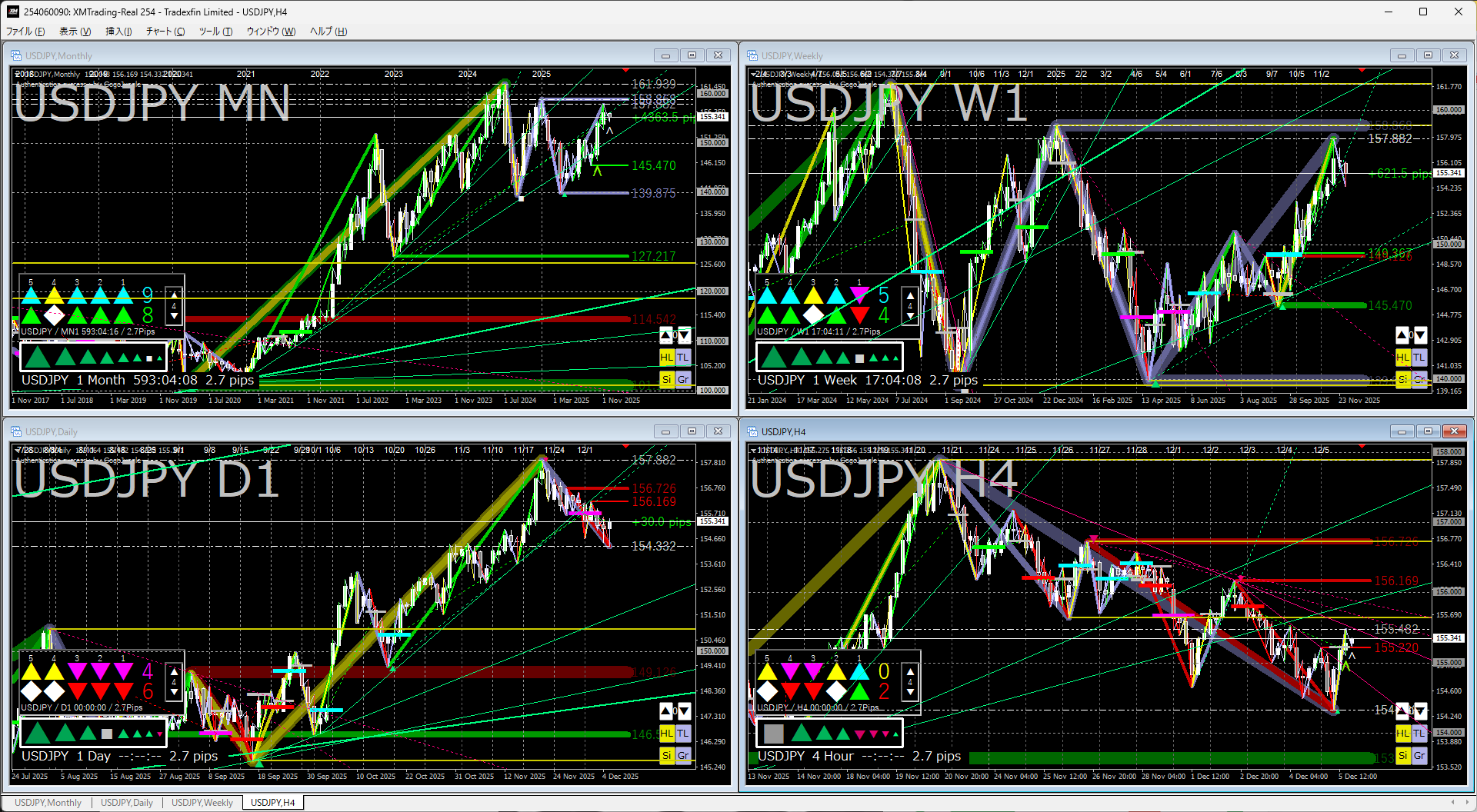Toggle the HL button on the Weekly chart
The width and height of the screenshot is (1477, 812).
pyautogui.click(x=1402, y=358)
